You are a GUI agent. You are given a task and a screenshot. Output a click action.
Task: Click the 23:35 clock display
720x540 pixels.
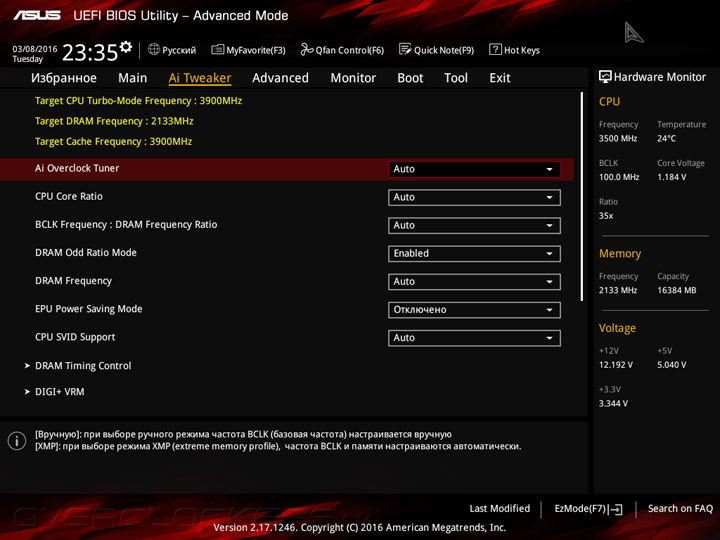coord(90,53)
